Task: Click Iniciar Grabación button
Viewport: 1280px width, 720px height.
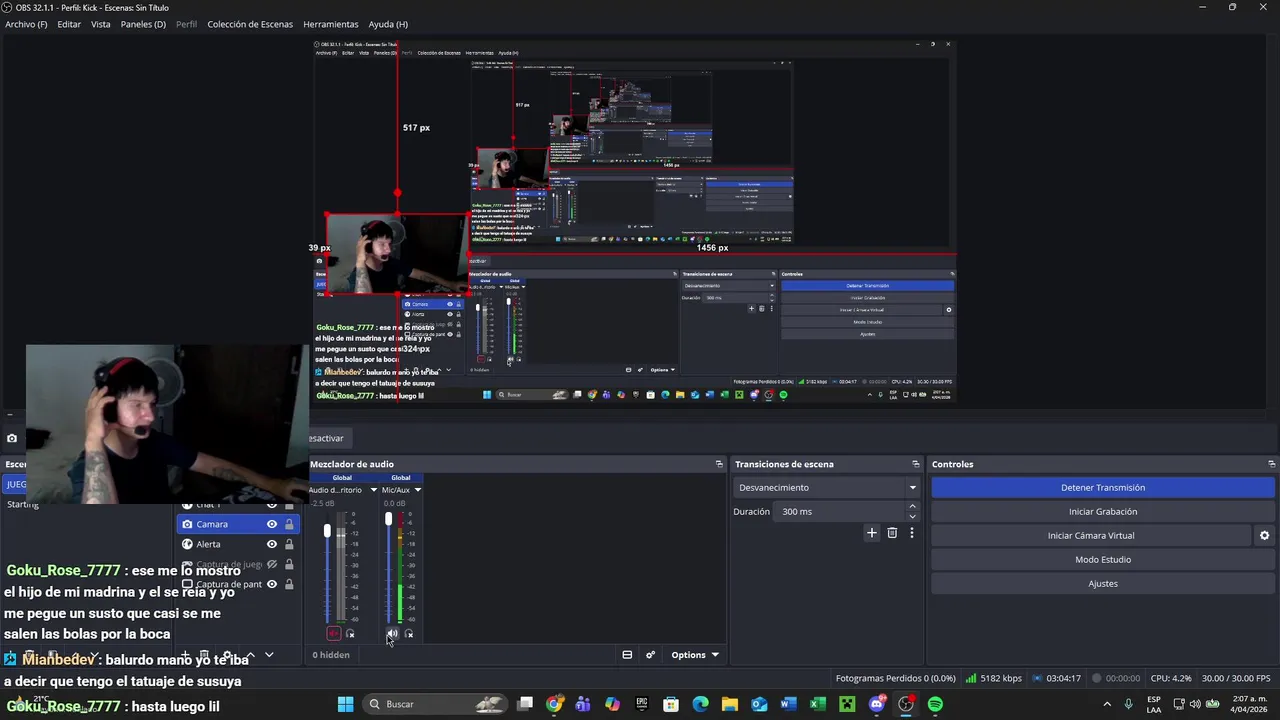Action: coord(1103,511)
